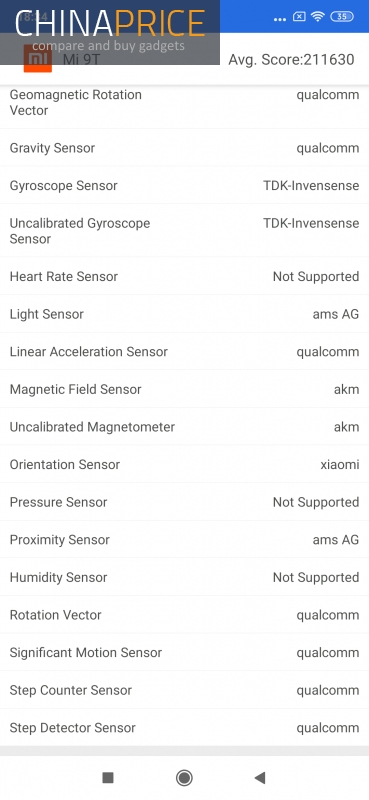Select the Significant Motion Sensor row
Image resolution: width=369 pixels, height=800 pixels.
(x=184, y=653)
